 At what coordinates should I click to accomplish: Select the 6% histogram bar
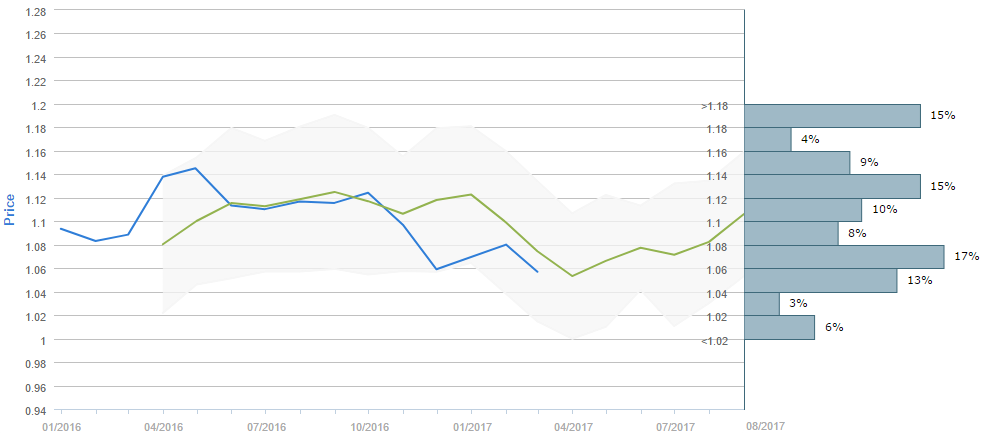(x=779, y=327)
